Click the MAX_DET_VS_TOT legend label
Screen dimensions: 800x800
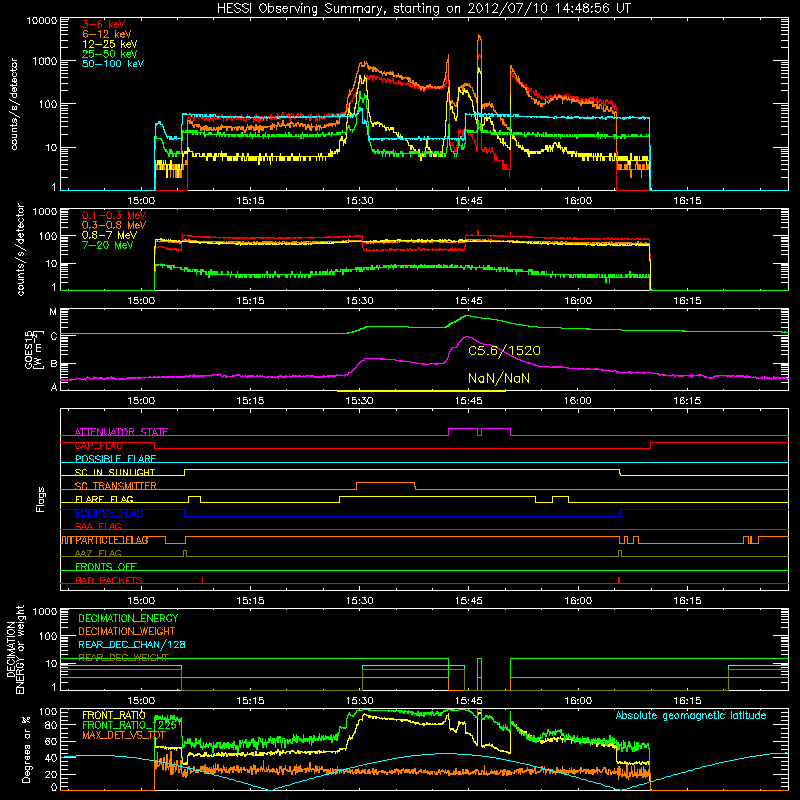pos(124,735)
